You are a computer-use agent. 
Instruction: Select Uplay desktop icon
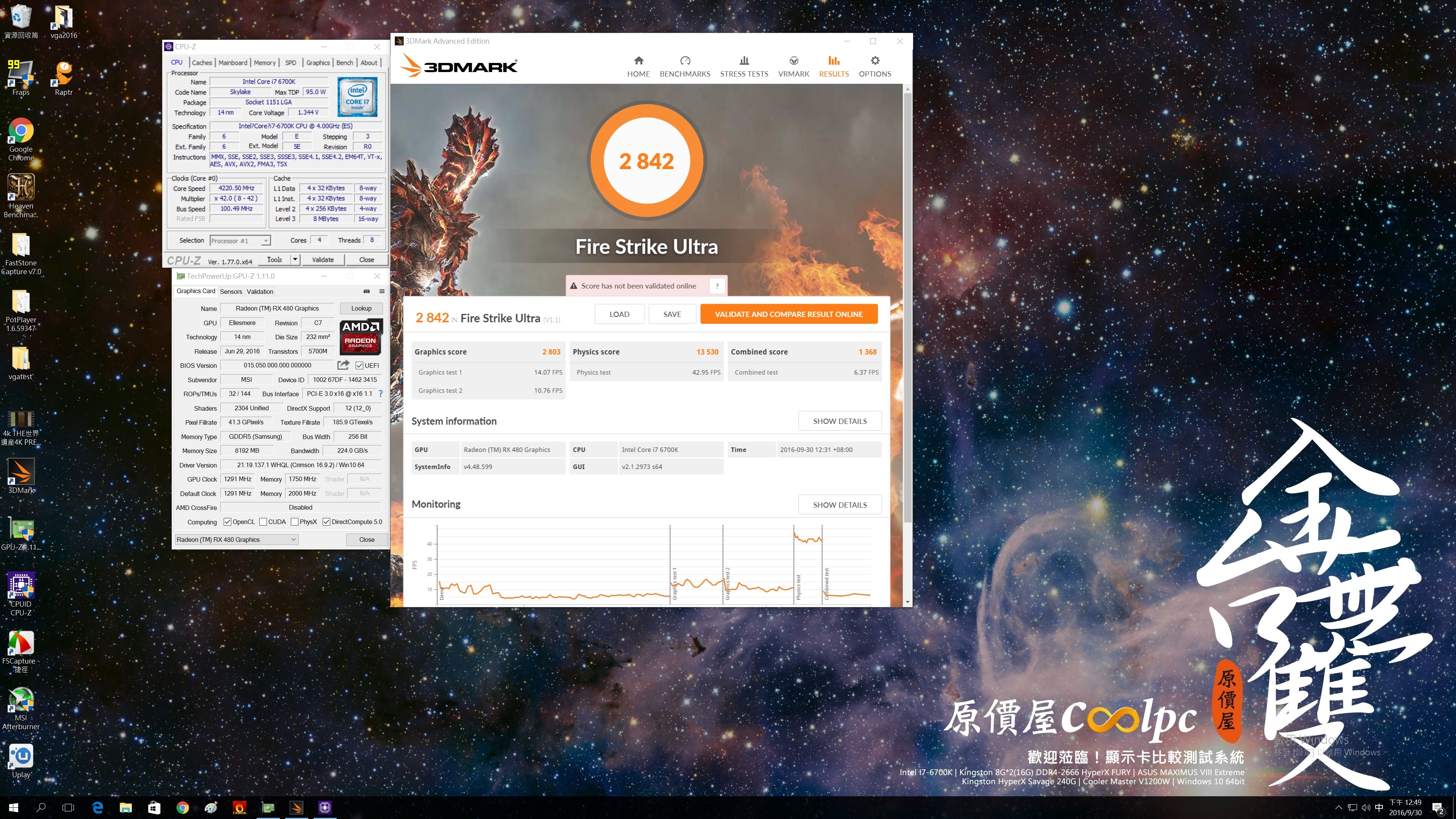[21, 761]
